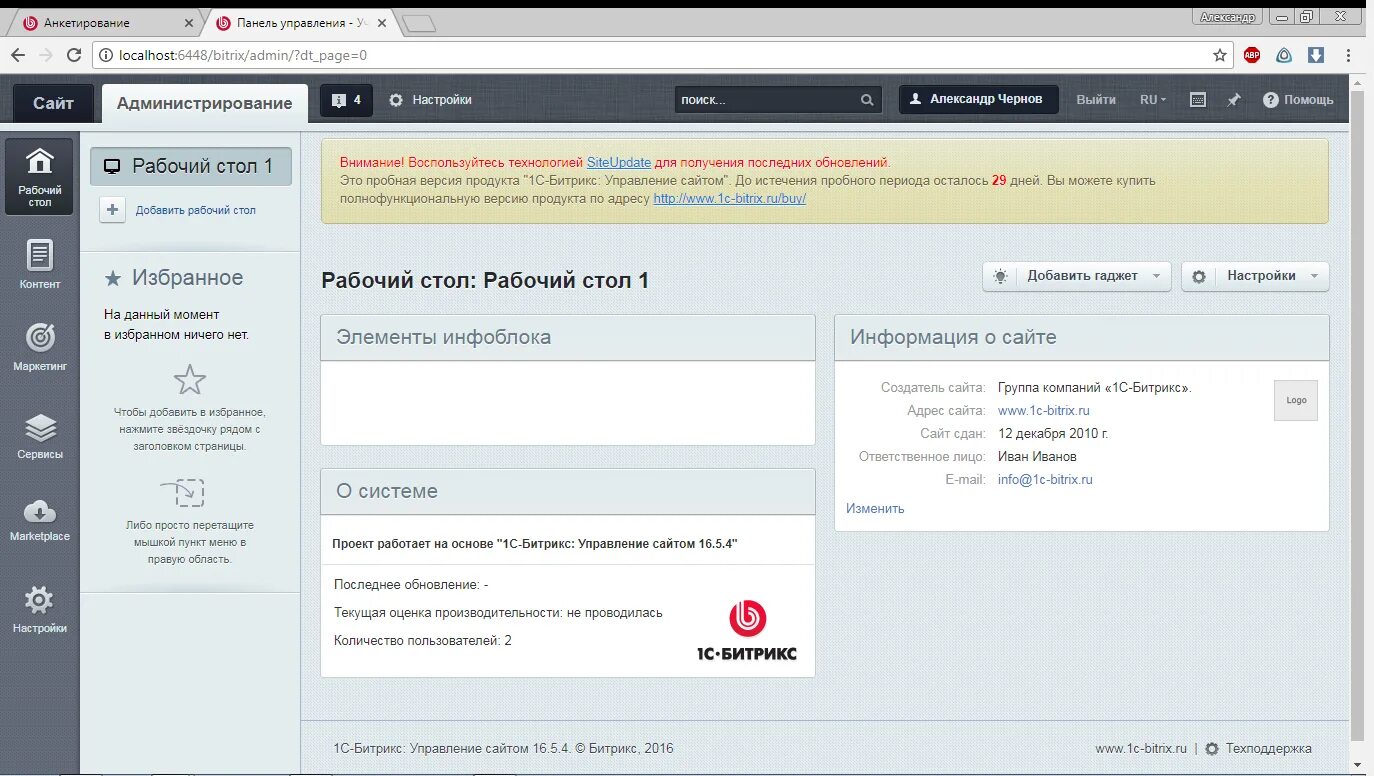Click the 1С-Битрикс logo in О системе
Image resolution: width=1374 pixels, height=776 pixels.
point(747,630)
